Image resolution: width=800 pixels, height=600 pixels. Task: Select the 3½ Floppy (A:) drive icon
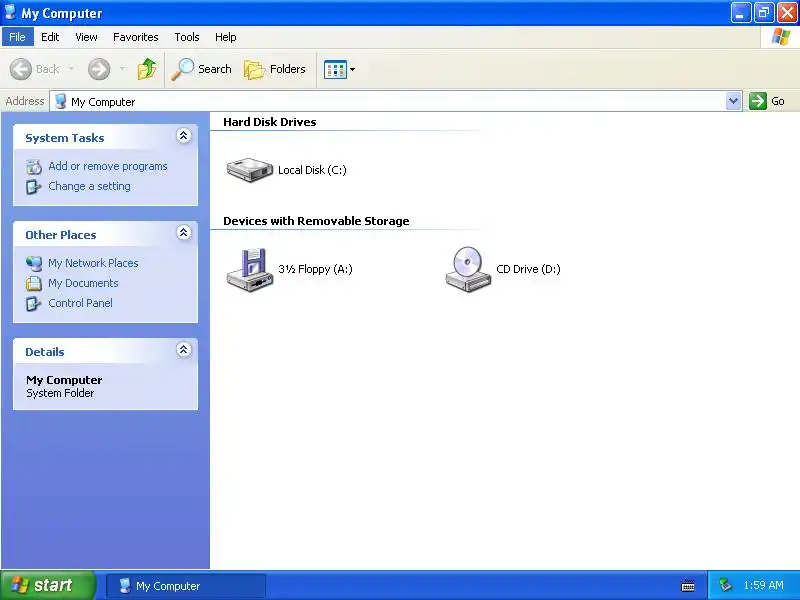(x=250, y=269)
